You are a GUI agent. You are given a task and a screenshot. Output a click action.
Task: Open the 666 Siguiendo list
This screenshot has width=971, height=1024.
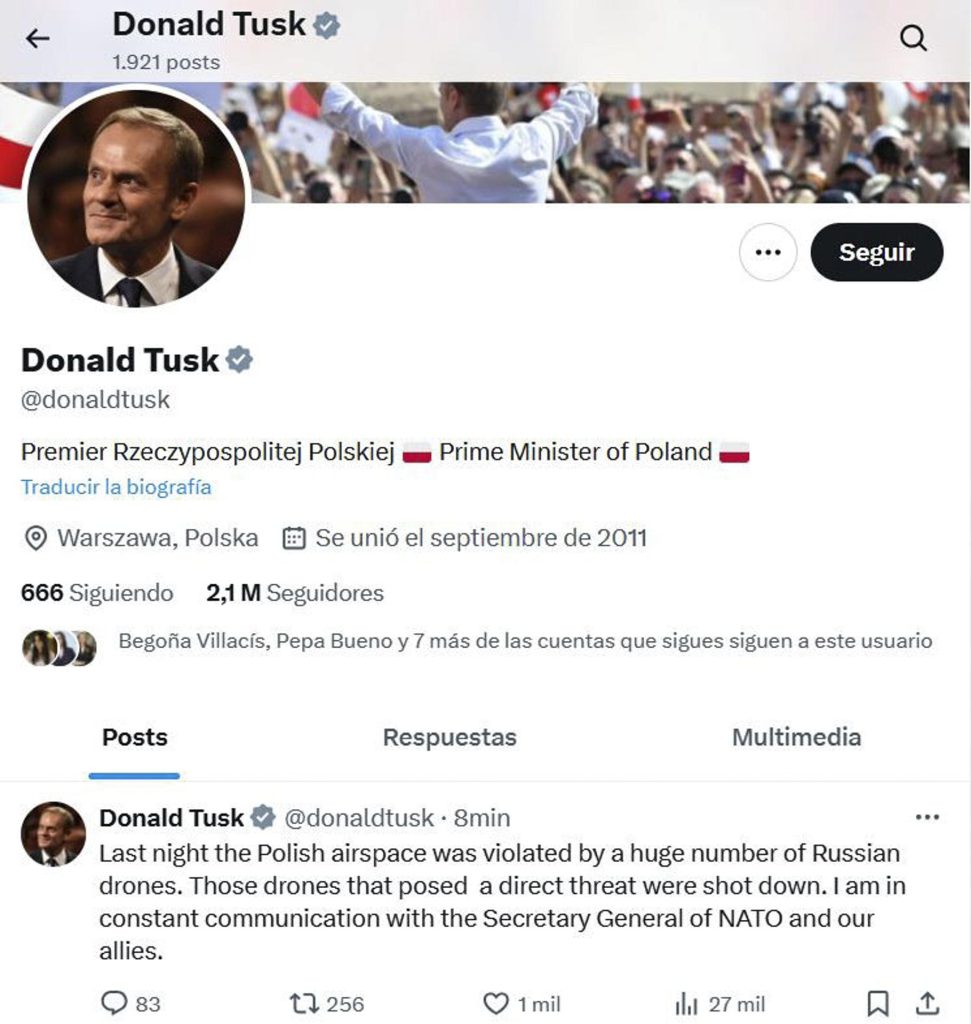click(x=95, y=592)
